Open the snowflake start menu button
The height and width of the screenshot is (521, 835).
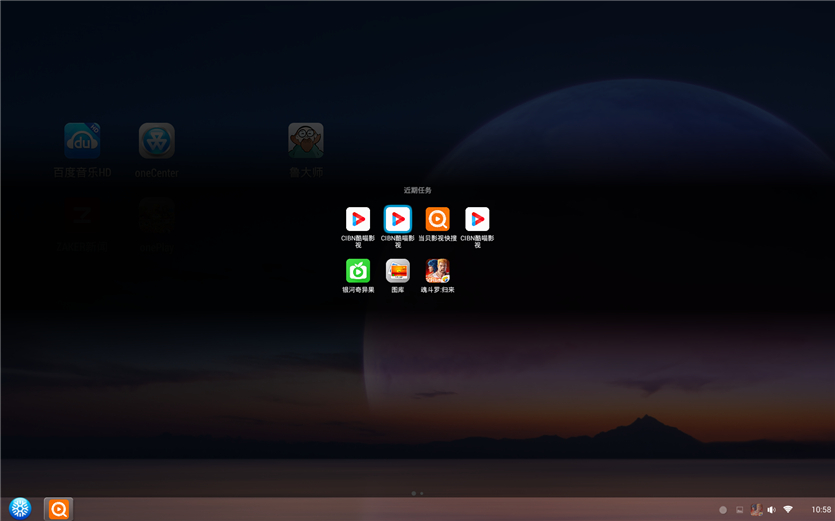pos(20,509)
